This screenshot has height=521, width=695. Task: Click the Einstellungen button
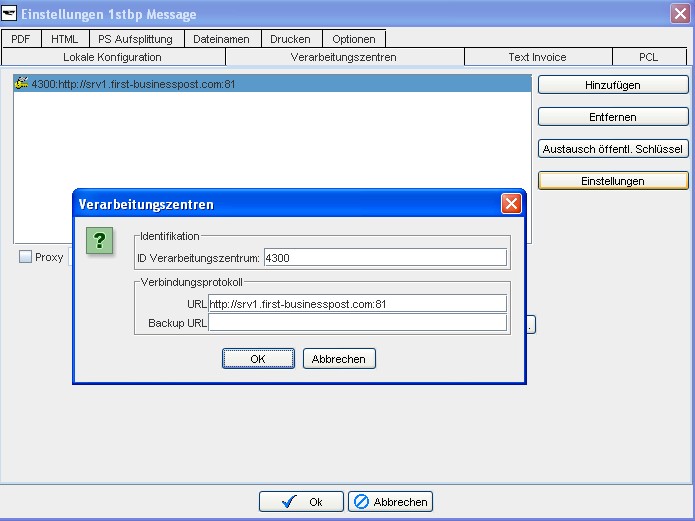(613, 181)
